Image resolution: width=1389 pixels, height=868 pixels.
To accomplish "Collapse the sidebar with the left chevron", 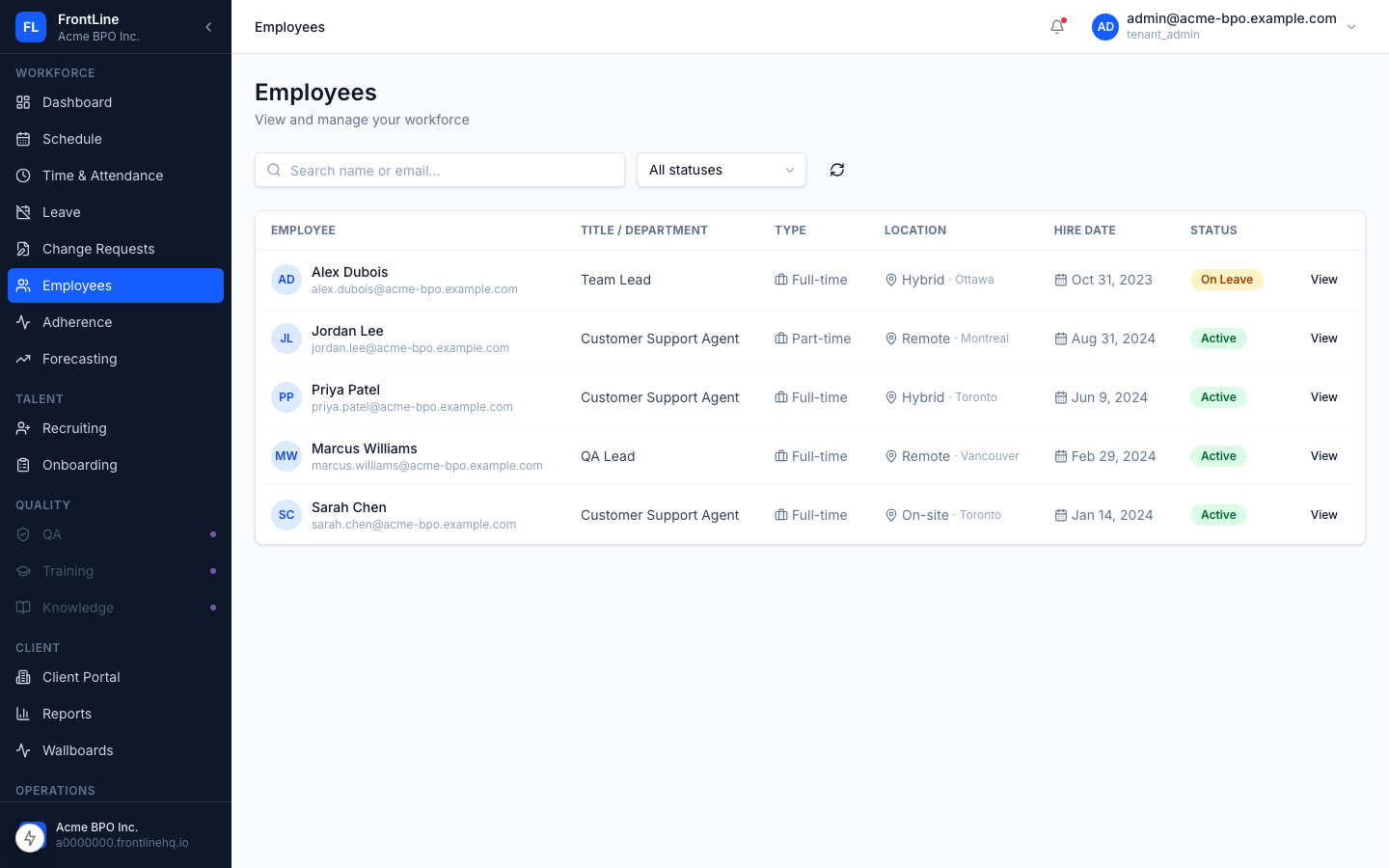I will coord(208,27).
